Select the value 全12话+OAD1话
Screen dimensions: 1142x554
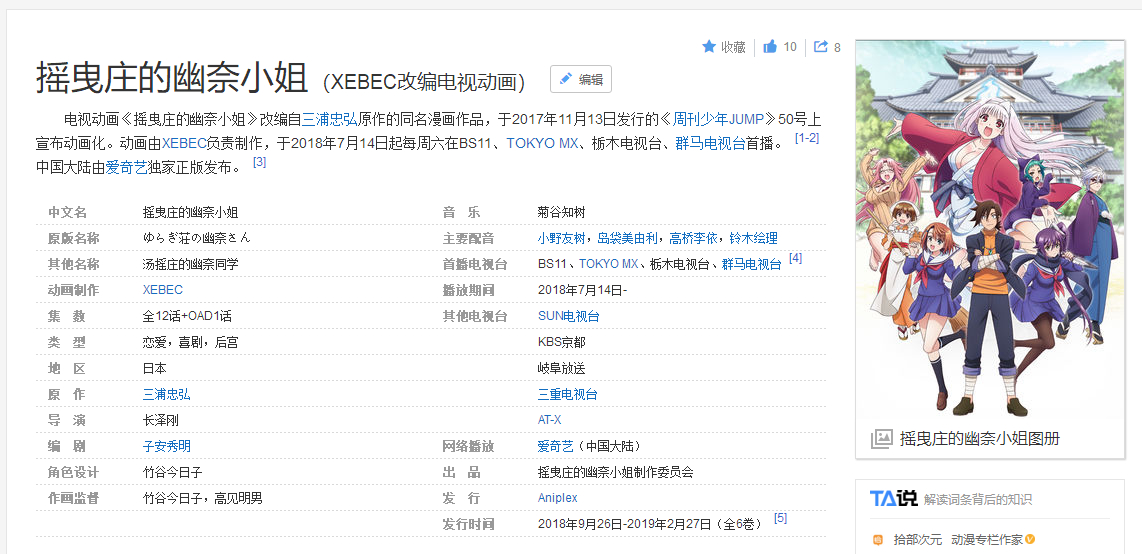click(x=187, y=316)
